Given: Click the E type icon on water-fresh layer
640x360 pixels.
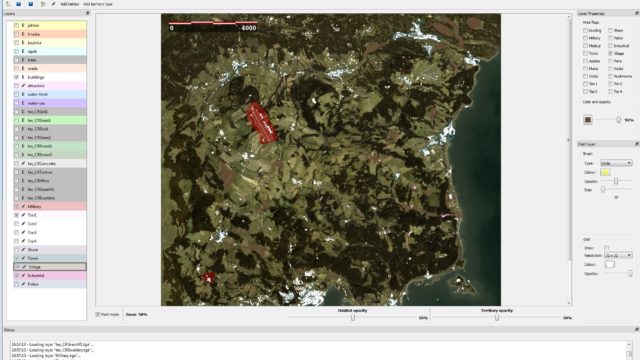Looking at the screenshot, I should [x=23, y=94].
